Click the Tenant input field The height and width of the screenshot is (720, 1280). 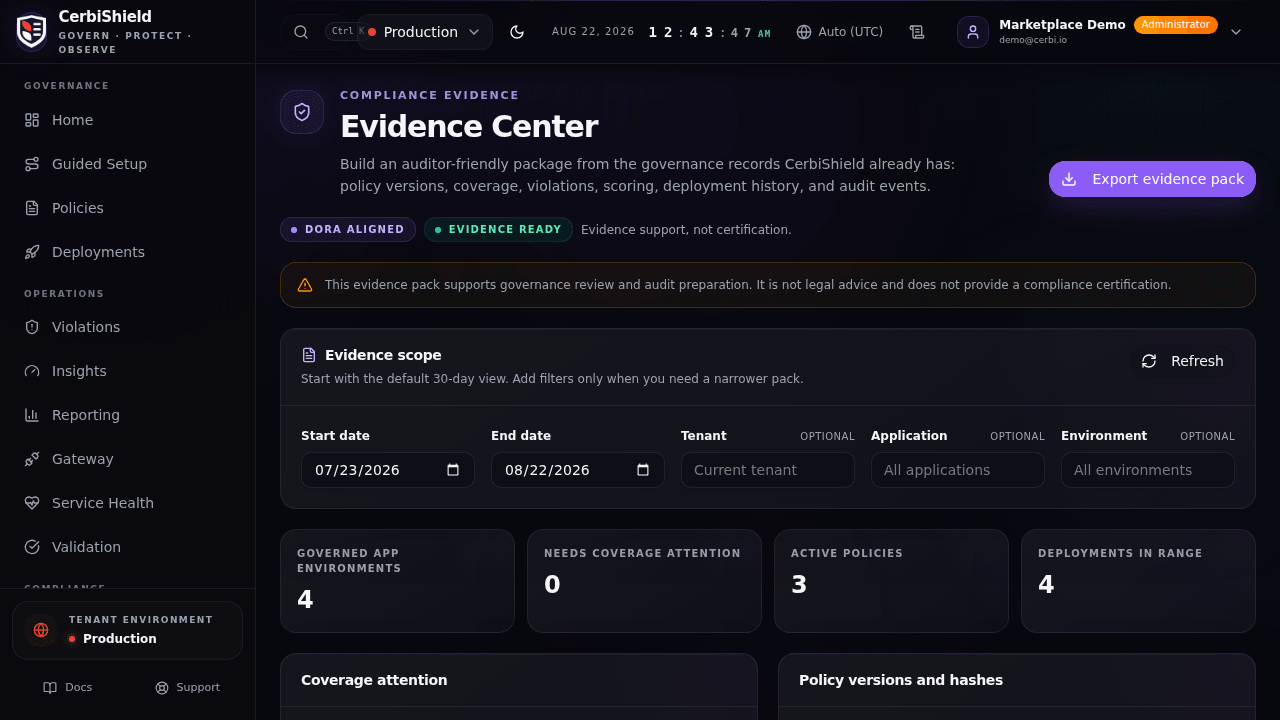(768, 470)
